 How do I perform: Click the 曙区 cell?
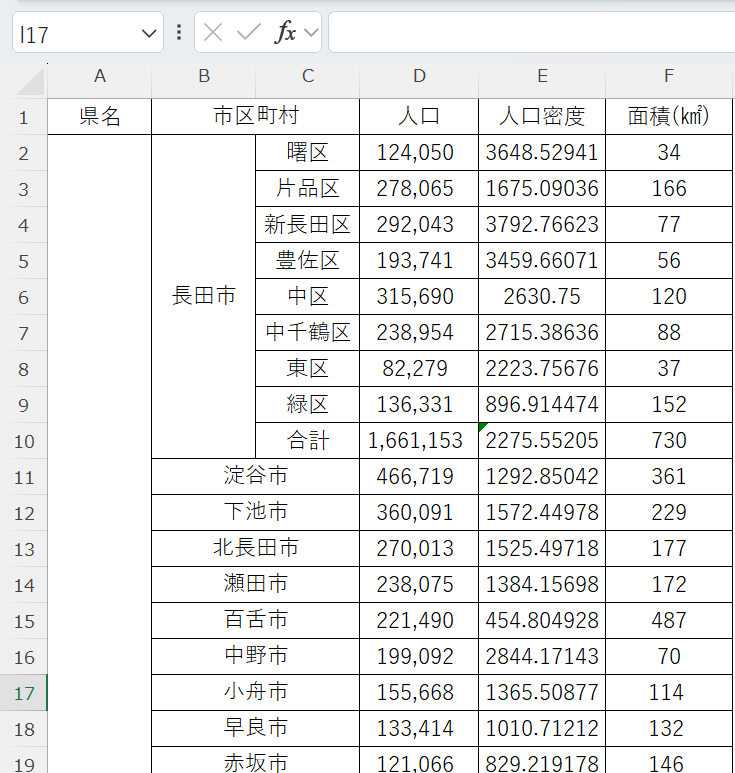pyautogui.click(x=308, y=152)
